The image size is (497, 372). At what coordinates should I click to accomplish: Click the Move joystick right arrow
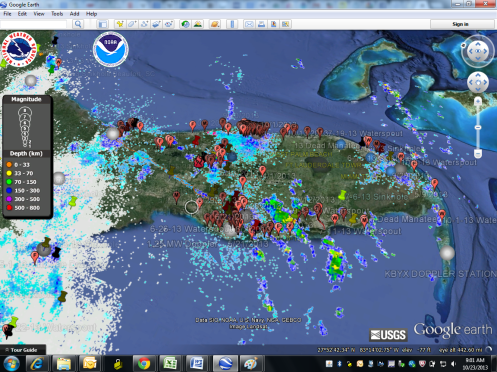pos(485,82)
